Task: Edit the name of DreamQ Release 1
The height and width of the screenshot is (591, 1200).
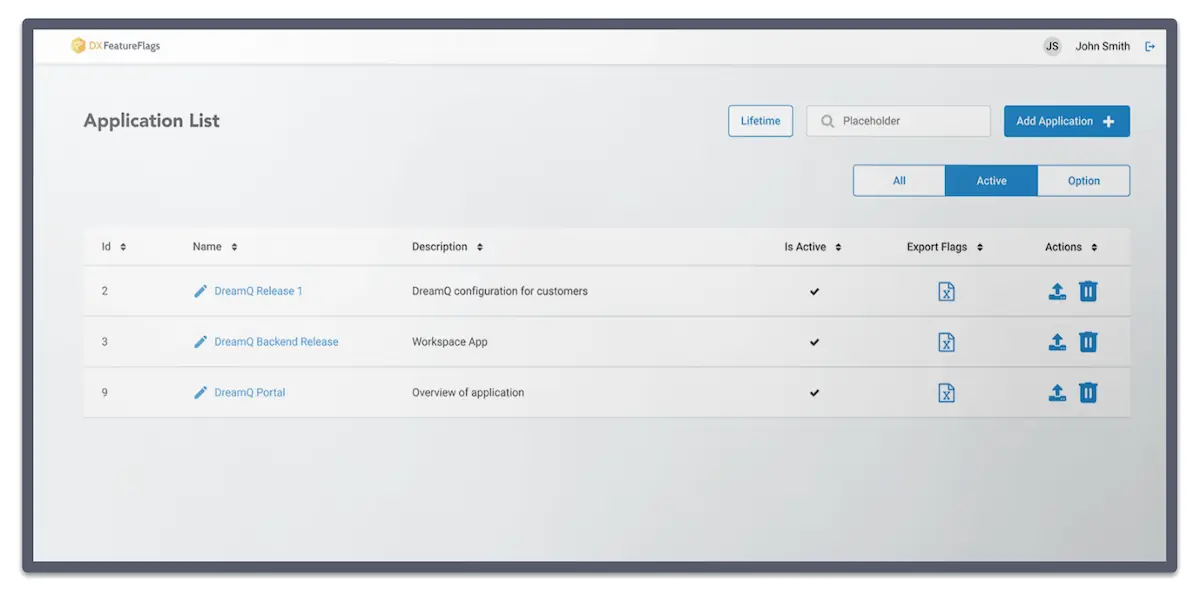Action: (x=201, y=291)
